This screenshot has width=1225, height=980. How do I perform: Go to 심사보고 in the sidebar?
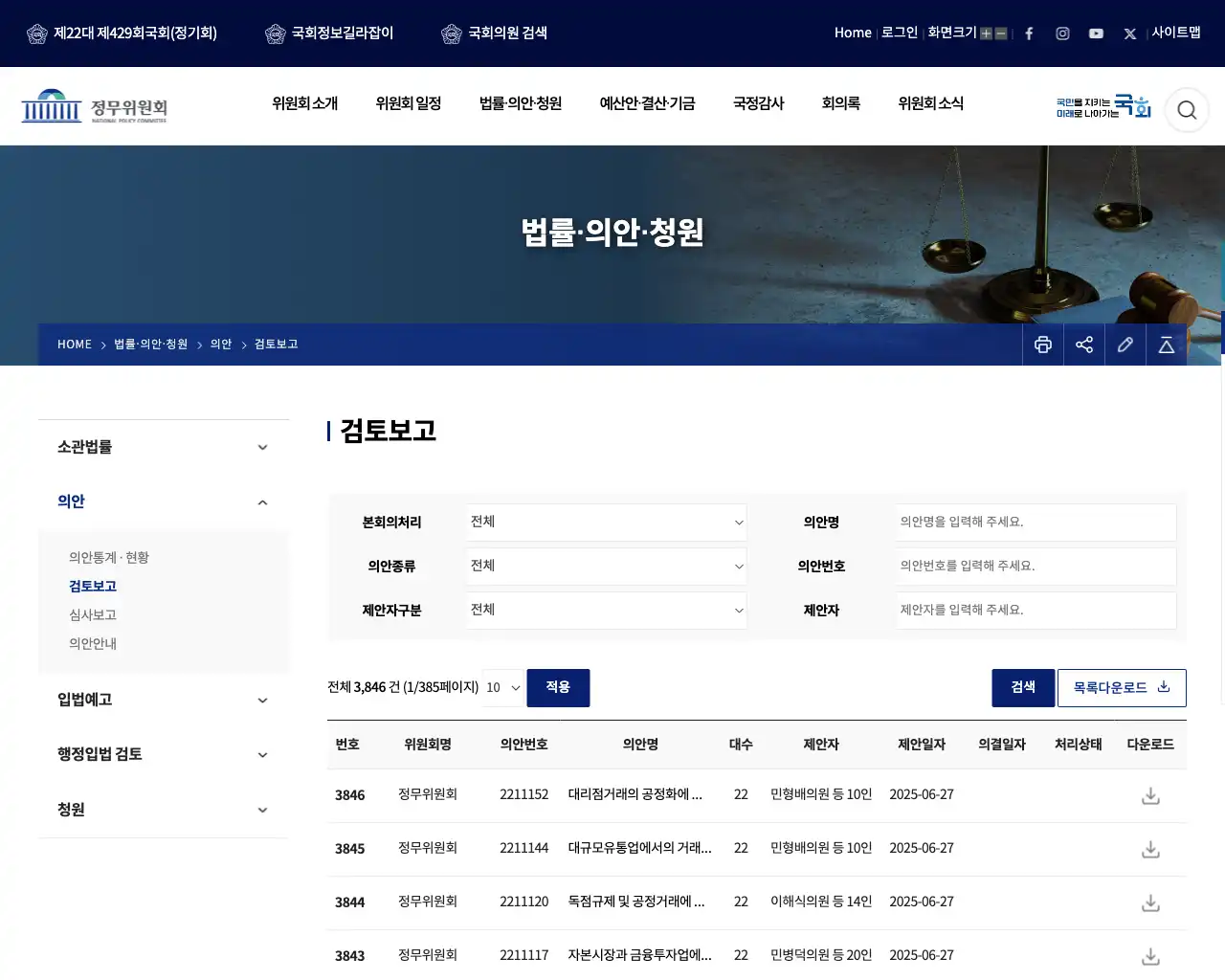click(x=93, y=615)
